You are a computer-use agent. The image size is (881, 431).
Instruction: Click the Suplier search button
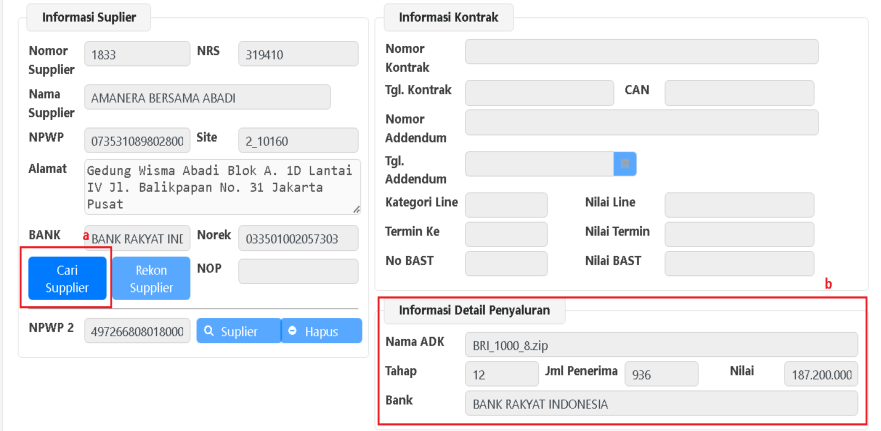coord(237,331)
